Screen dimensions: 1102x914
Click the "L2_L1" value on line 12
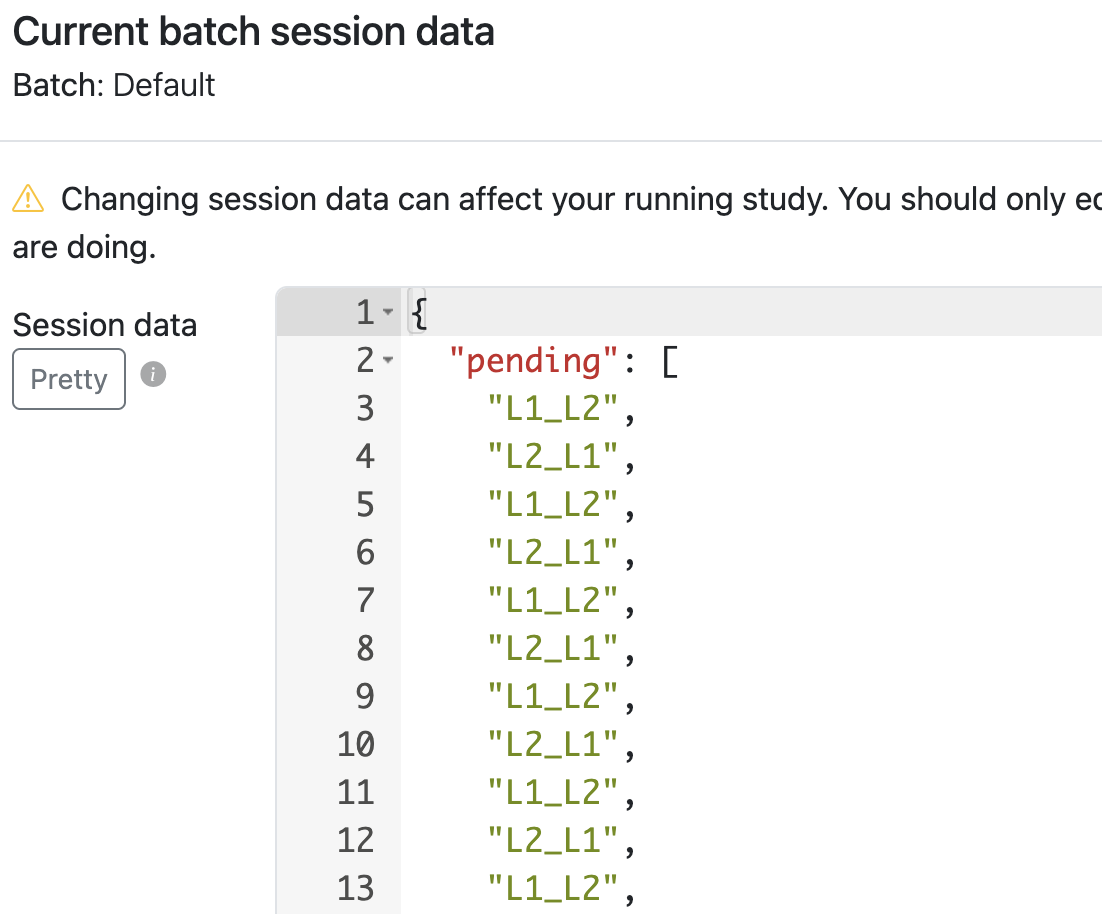click(555, 841)
